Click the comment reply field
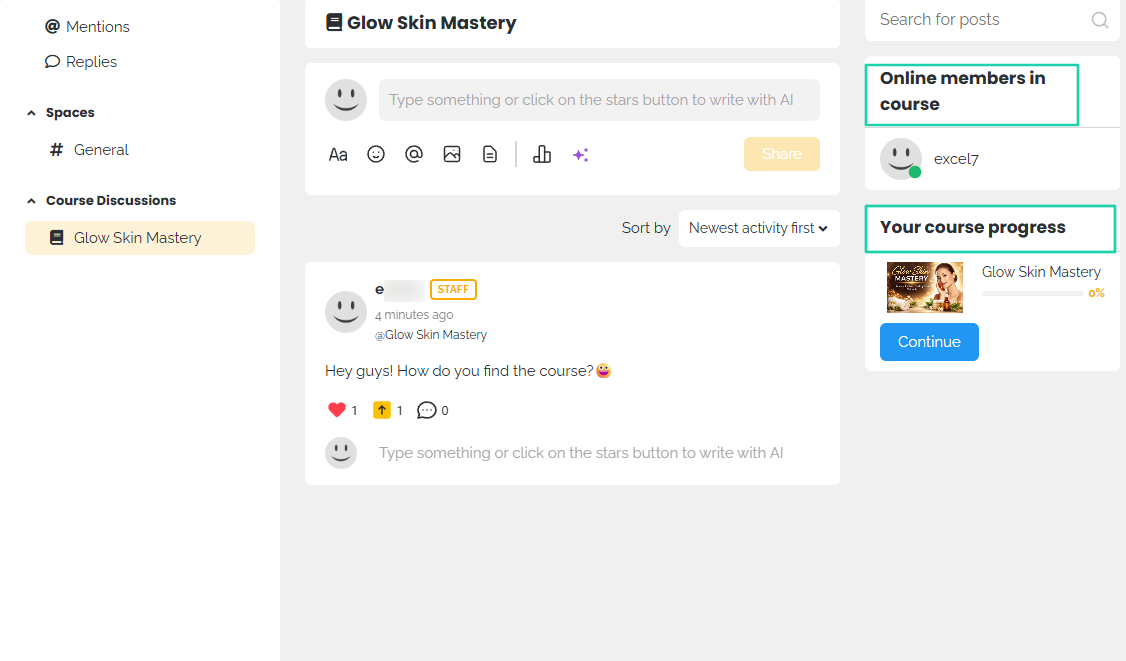This screenshot has width=1126, height=661. (581, 453)
